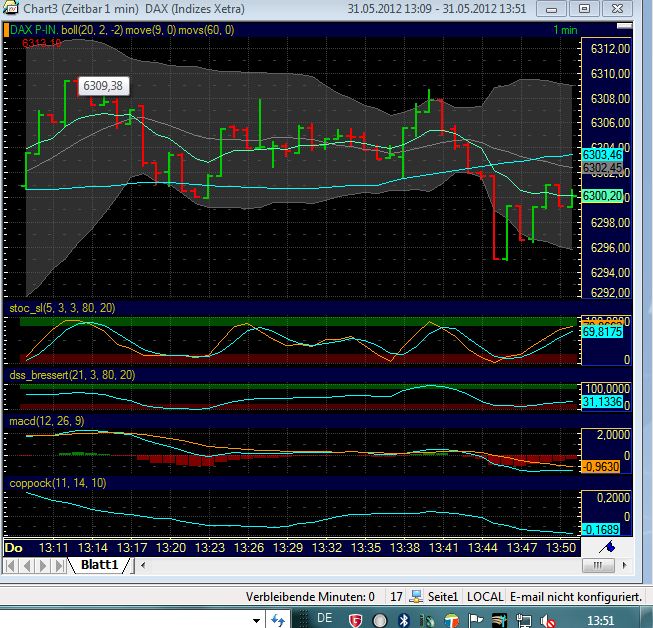The height and width of the screenshot is (628, 653).
Task: Click the 13:26 time axis label
Action: click(249, 547)
